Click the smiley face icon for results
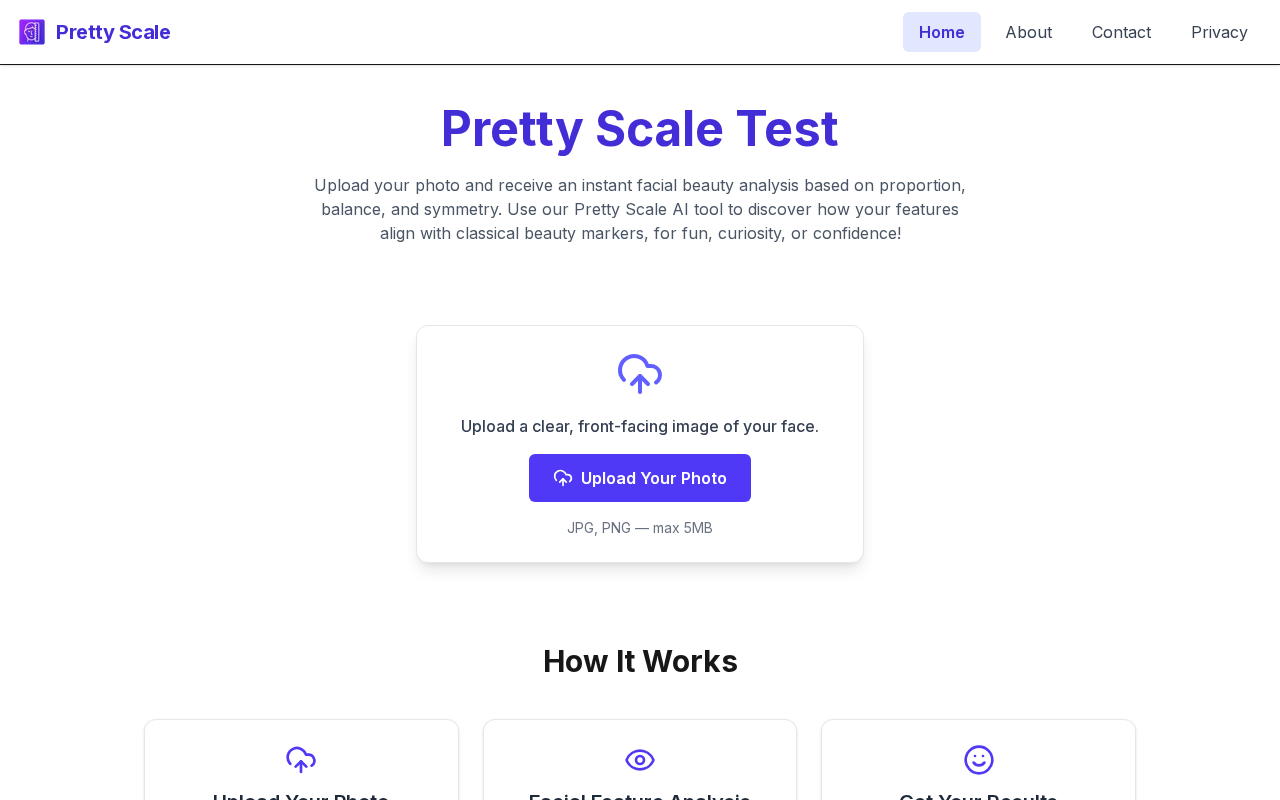1280x800 pixels. [x=978, y=760]
